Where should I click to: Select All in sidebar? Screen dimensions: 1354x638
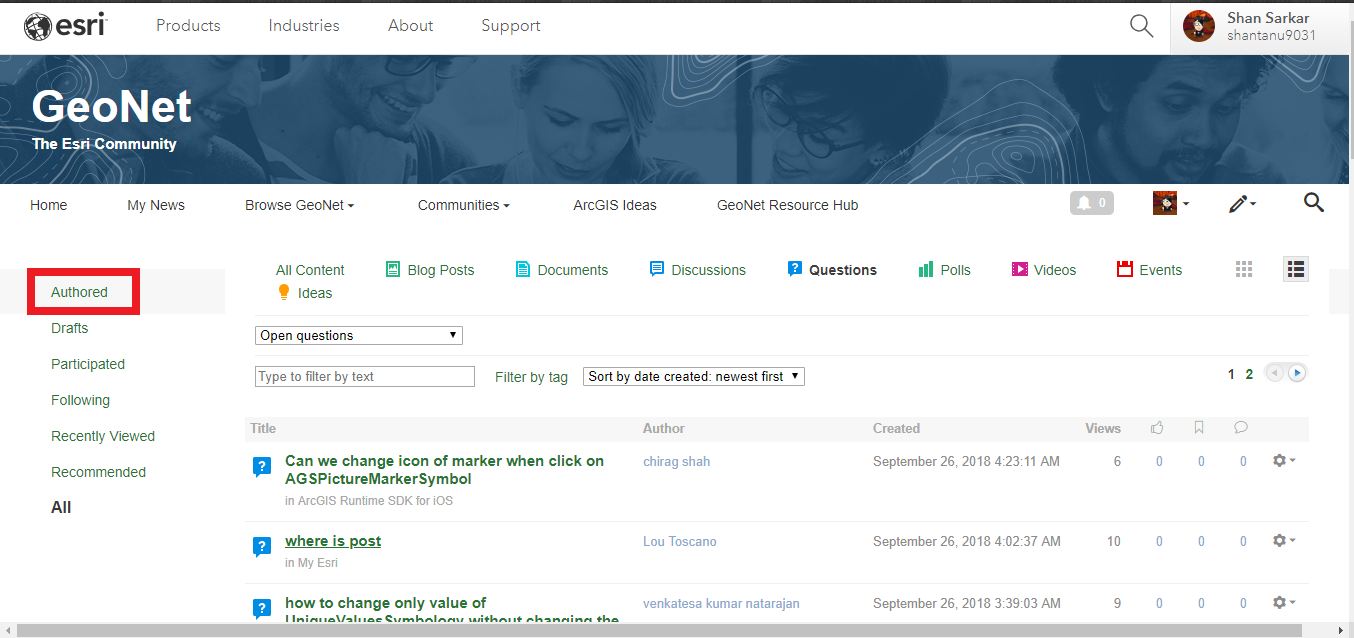point(61,507)
